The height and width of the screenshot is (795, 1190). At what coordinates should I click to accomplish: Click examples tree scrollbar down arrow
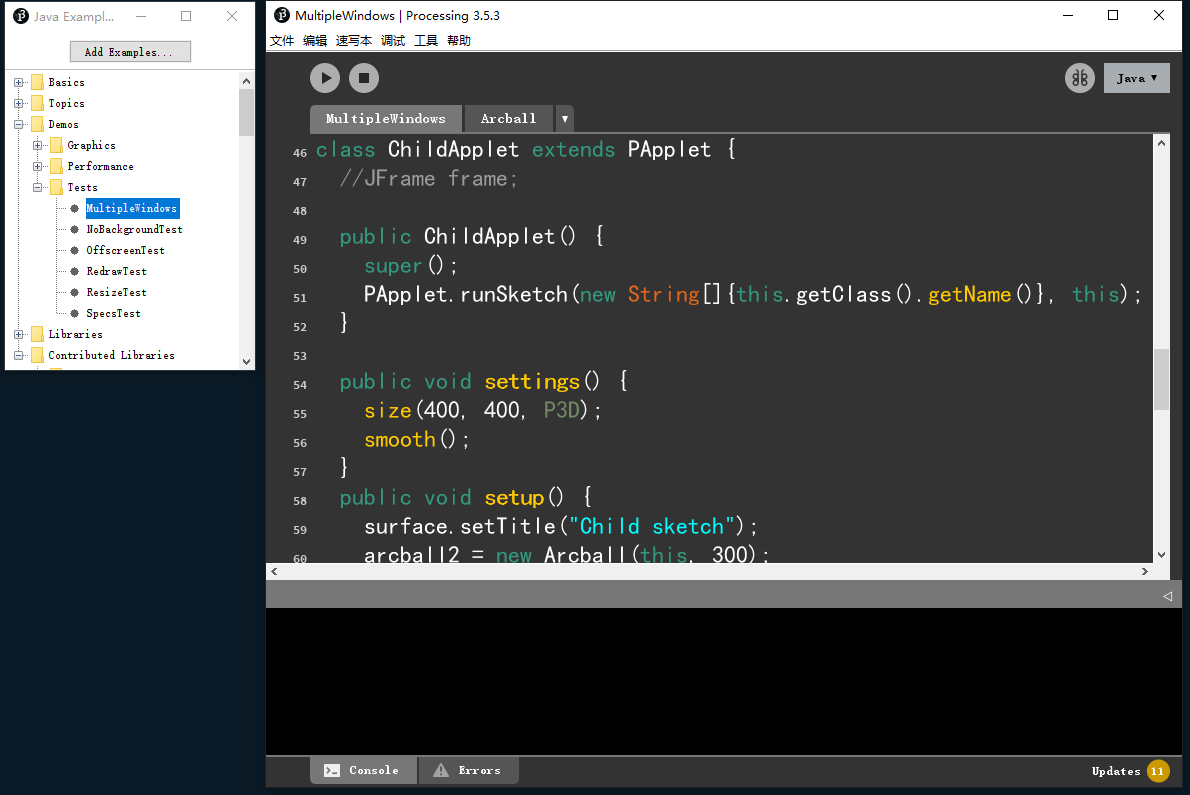pos(246,362)
